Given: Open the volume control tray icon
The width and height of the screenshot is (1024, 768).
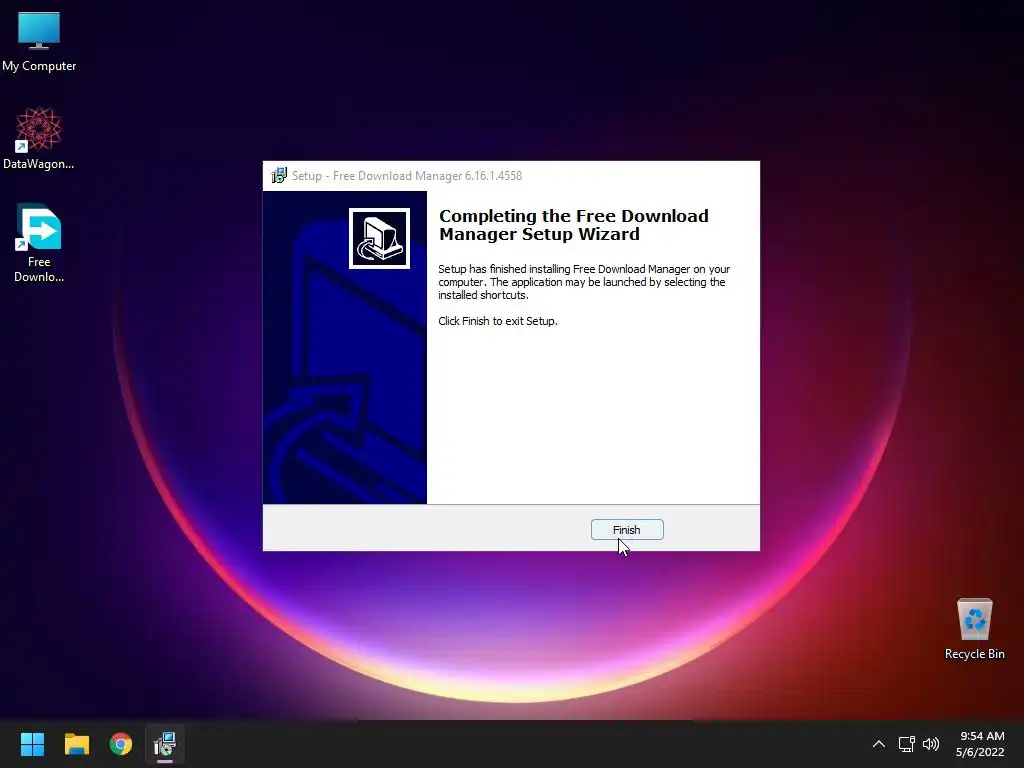Looking at the screenshot, I should click(931, 744).
